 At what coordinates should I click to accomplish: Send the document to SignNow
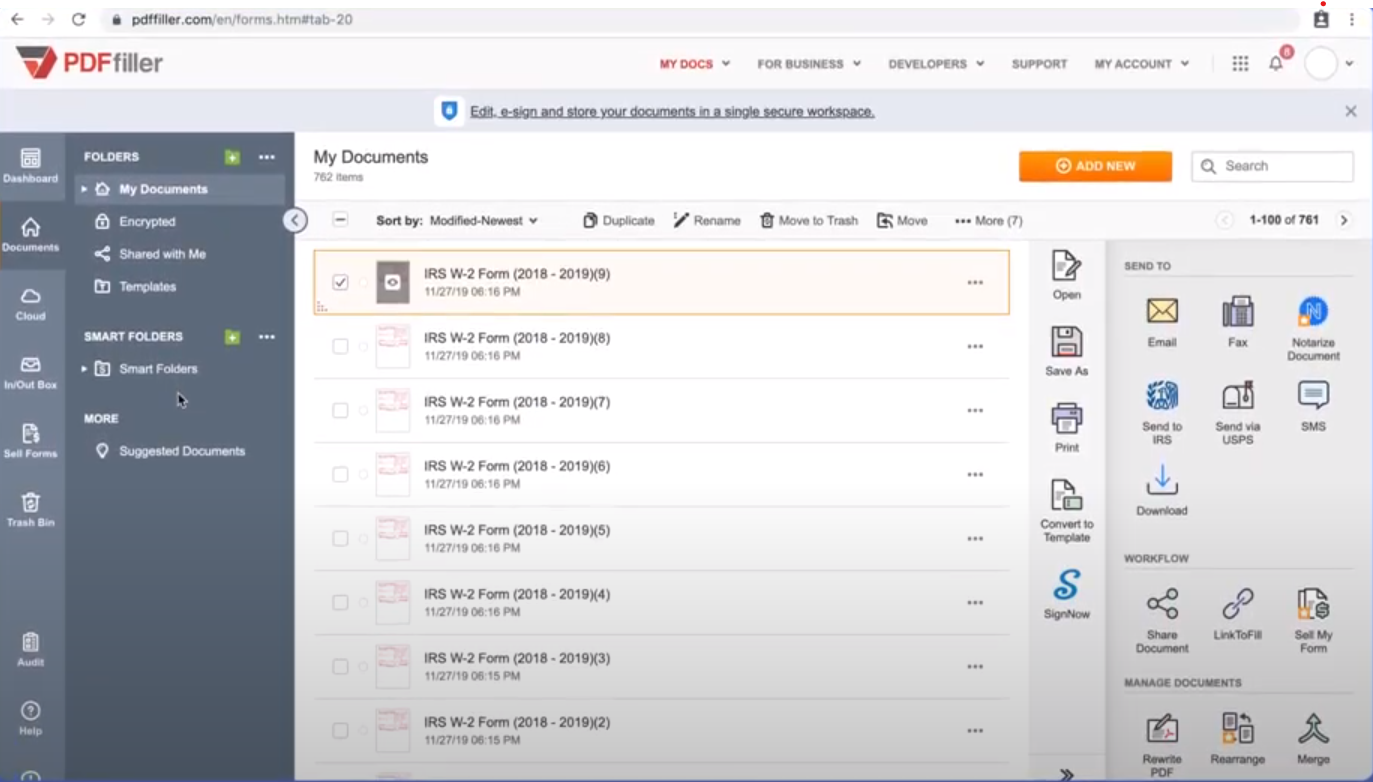[1067, 594]
